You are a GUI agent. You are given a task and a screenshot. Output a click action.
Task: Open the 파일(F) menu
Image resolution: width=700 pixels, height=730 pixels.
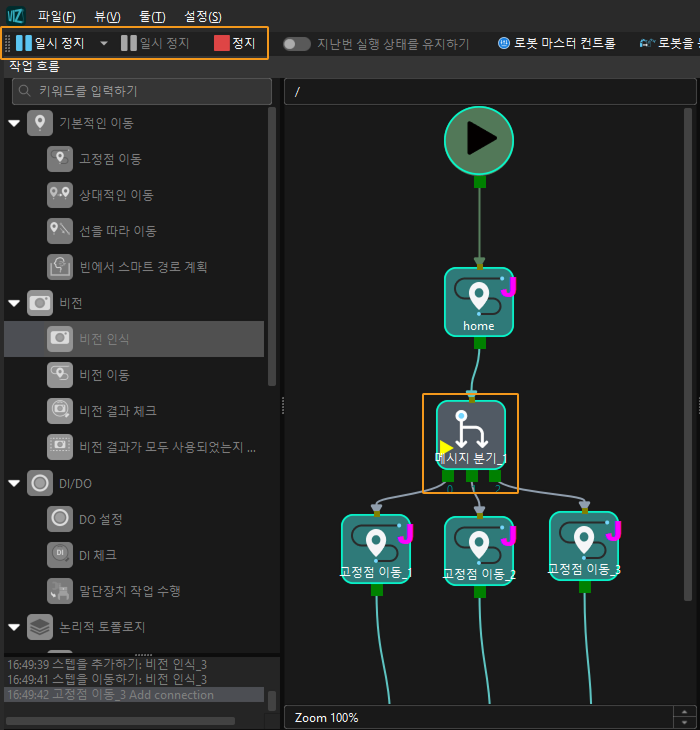coord(57,17)
